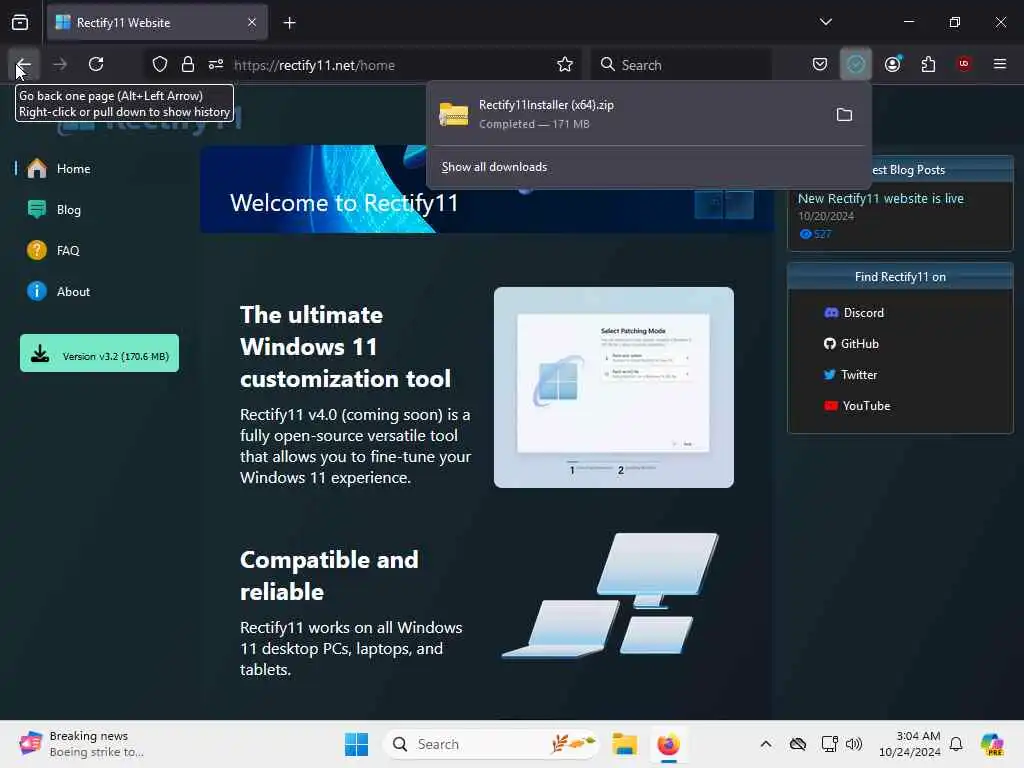The height and width of the screenshot is (768, 1024).
Task: Open the network icon in the tray
Action: [829, 744]
